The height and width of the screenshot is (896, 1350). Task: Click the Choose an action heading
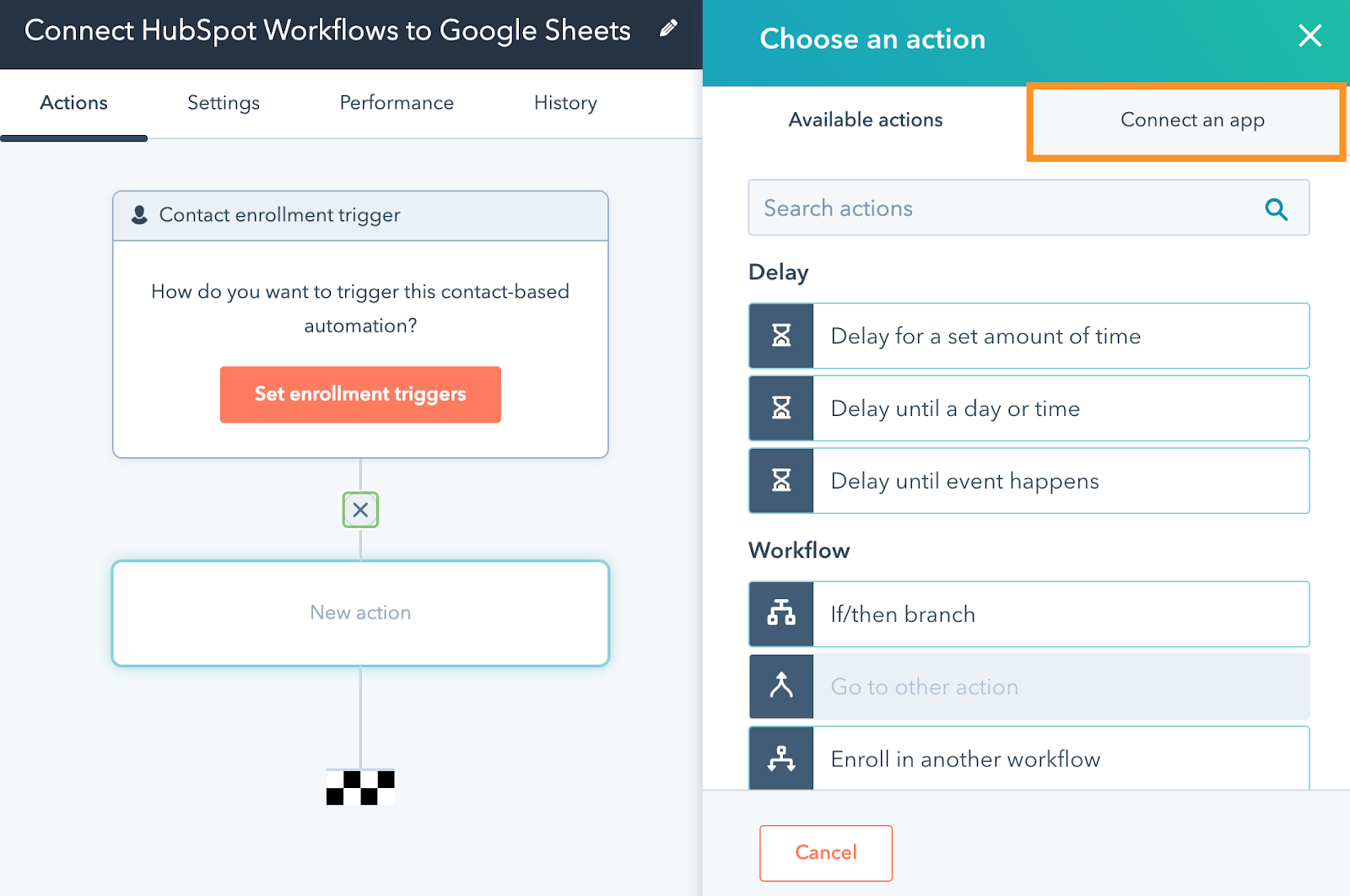click(872, 39)
